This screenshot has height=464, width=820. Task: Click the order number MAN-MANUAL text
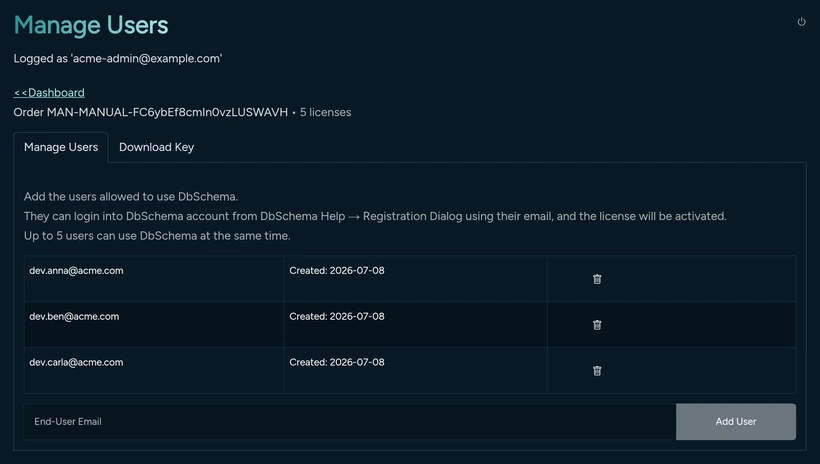167,112
